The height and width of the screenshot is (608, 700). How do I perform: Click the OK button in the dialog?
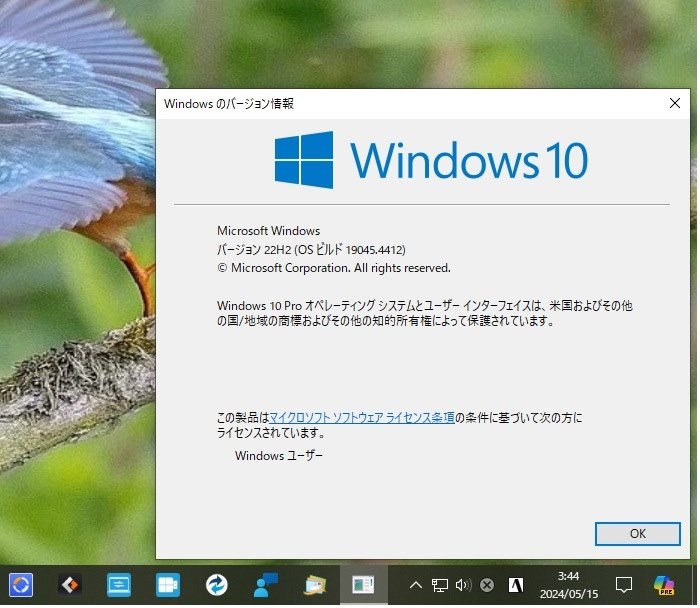click(637, 533)
